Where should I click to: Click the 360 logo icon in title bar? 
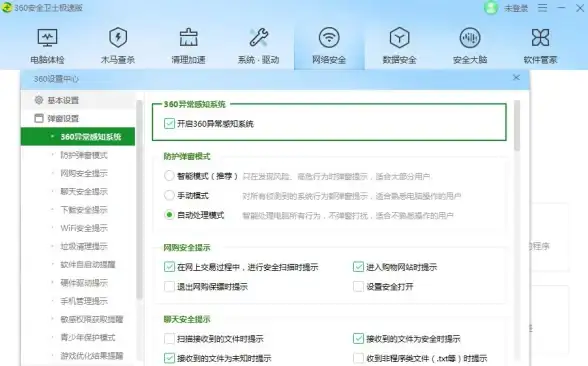[x=6, y=8]
